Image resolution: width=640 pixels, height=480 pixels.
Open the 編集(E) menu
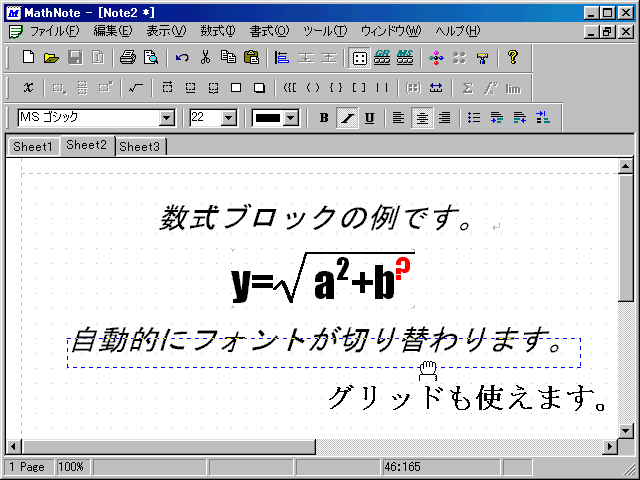113,31
